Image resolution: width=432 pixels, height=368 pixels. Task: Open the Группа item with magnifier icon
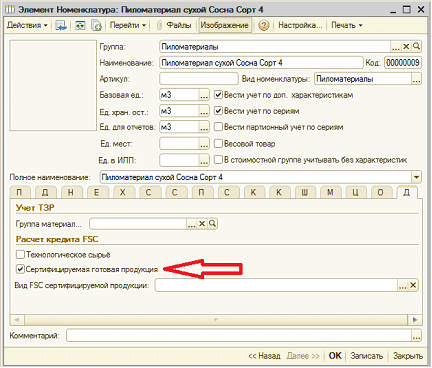(416, 47)
